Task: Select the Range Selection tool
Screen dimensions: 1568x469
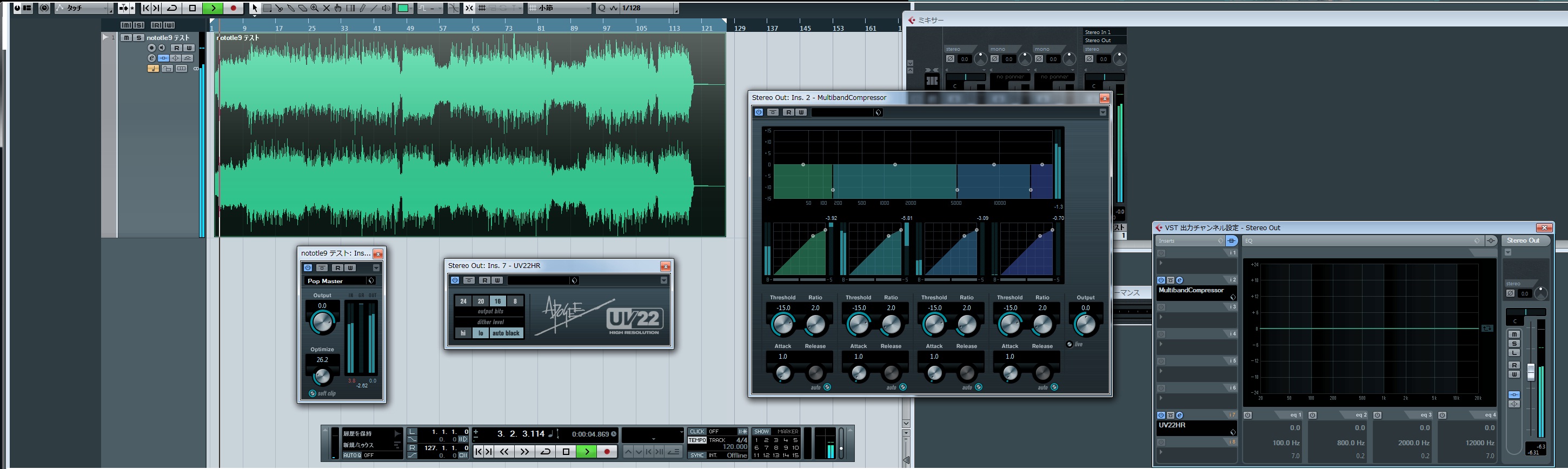Action: (267, 8)
